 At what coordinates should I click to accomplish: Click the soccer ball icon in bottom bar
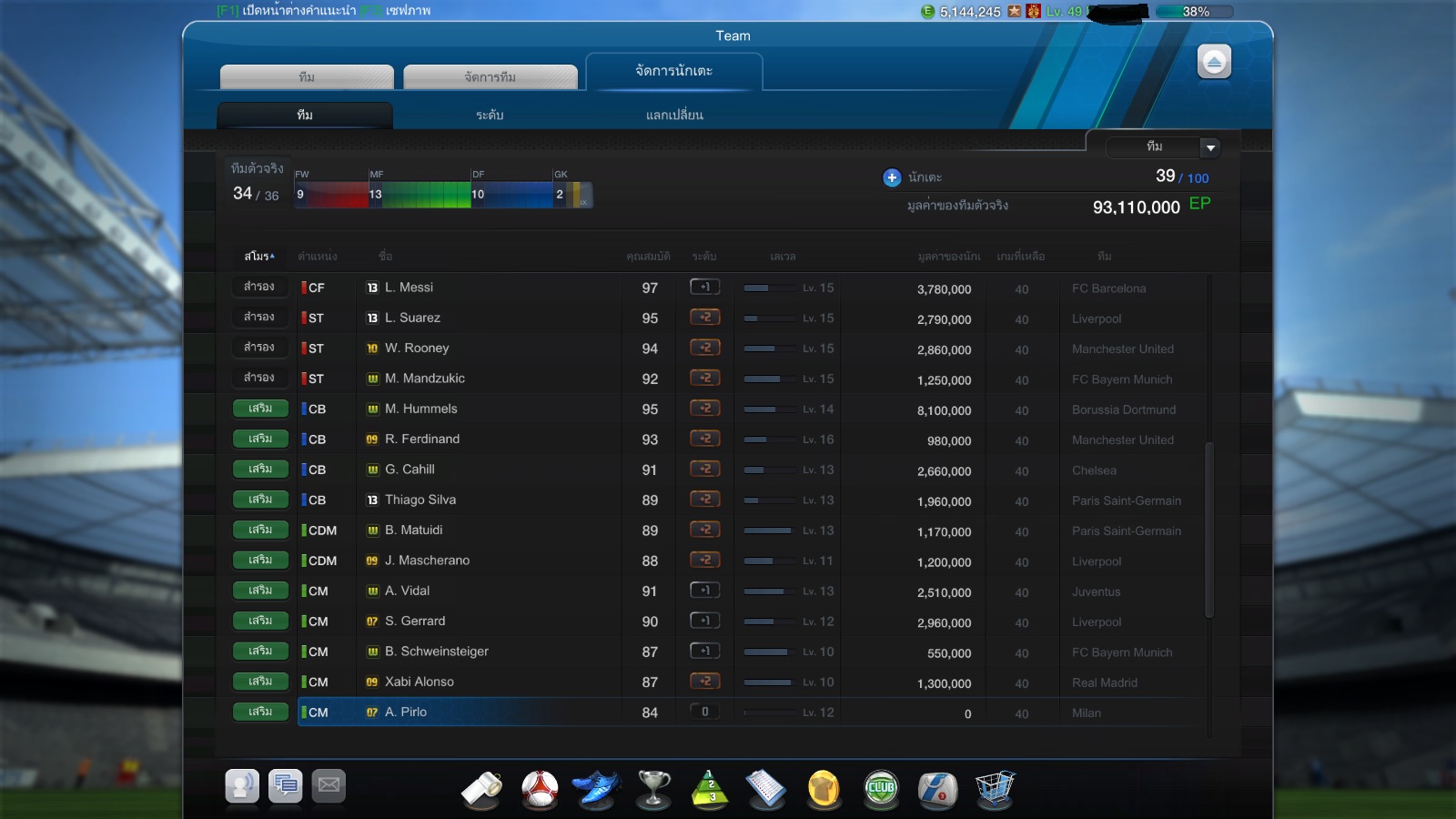[x=540, y=788]
